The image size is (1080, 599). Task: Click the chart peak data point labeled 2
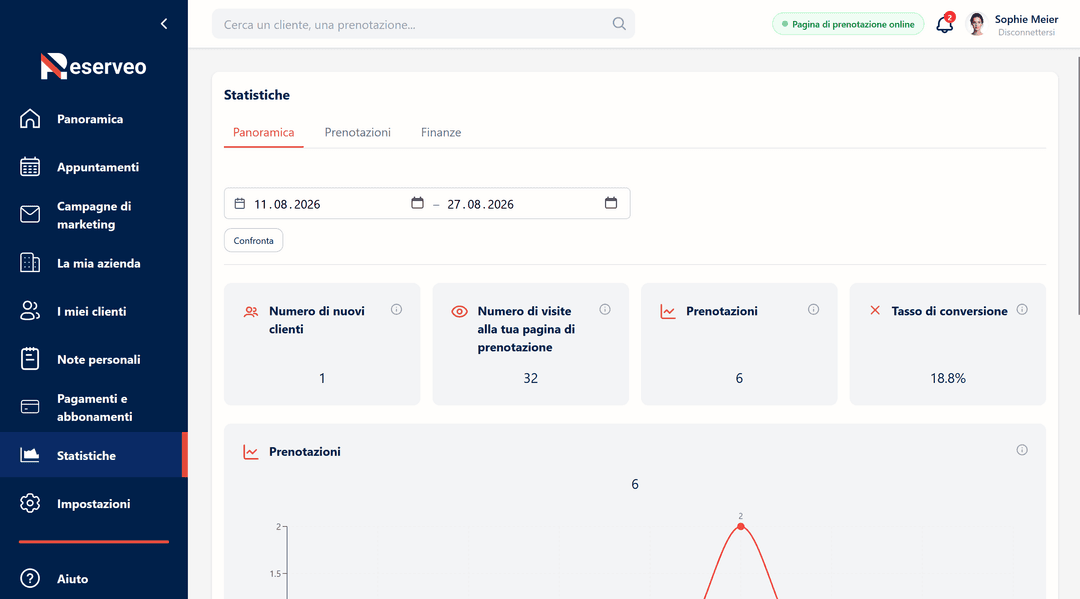pyautogui.click(x=740, y=527)
